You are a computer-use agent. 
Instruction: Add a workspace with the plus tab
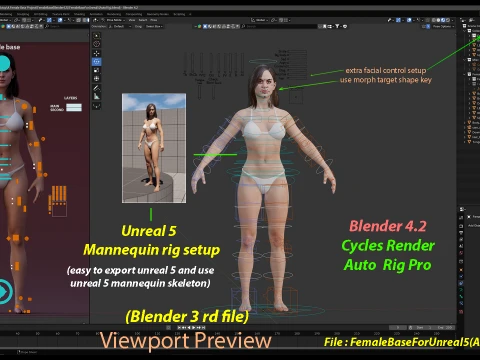[190, 14]
